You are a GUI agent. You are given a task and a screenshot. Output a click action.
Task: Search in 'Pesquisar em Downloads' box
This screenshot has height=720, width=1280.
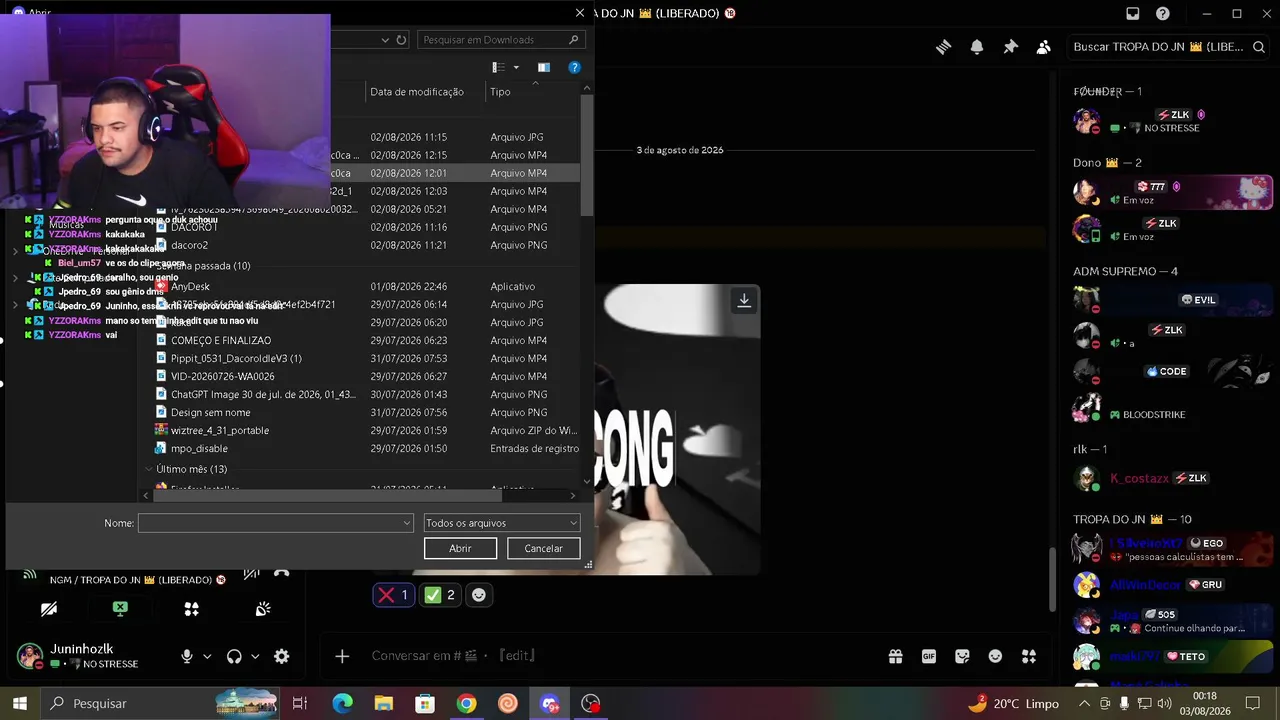[500, 40]
